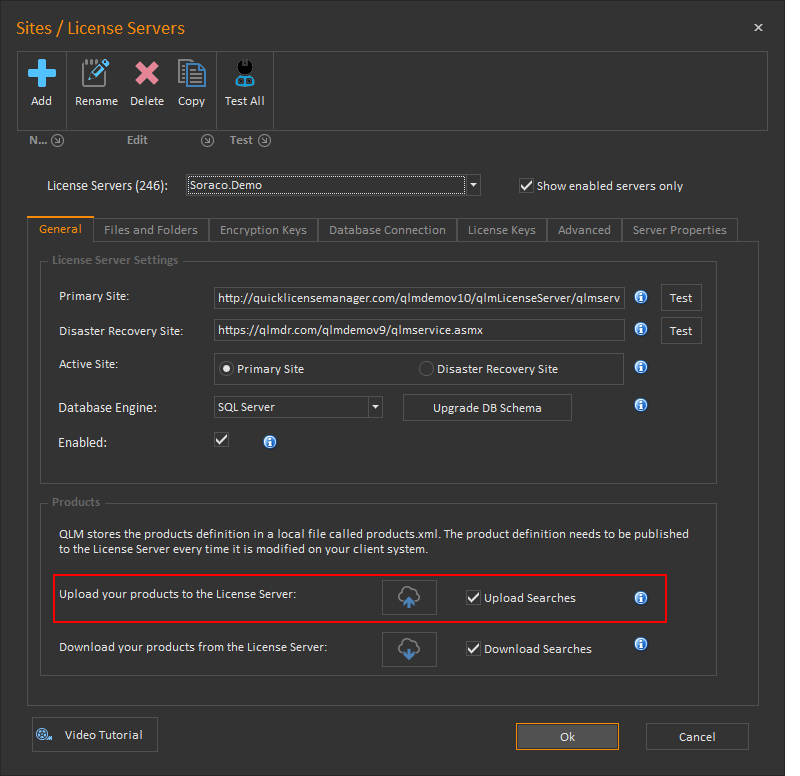Cancel the dialog
The height and width of the screenshot is (776, 800).
(697, 737)
